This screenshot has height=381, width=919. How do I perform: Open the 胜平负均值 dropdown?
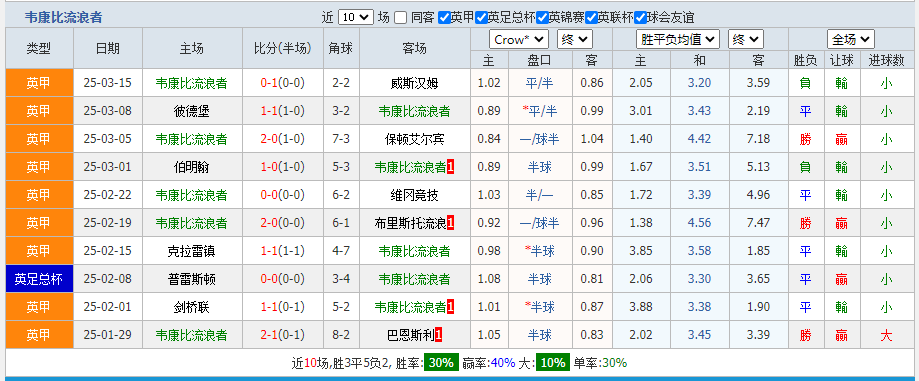pos(678,40)
